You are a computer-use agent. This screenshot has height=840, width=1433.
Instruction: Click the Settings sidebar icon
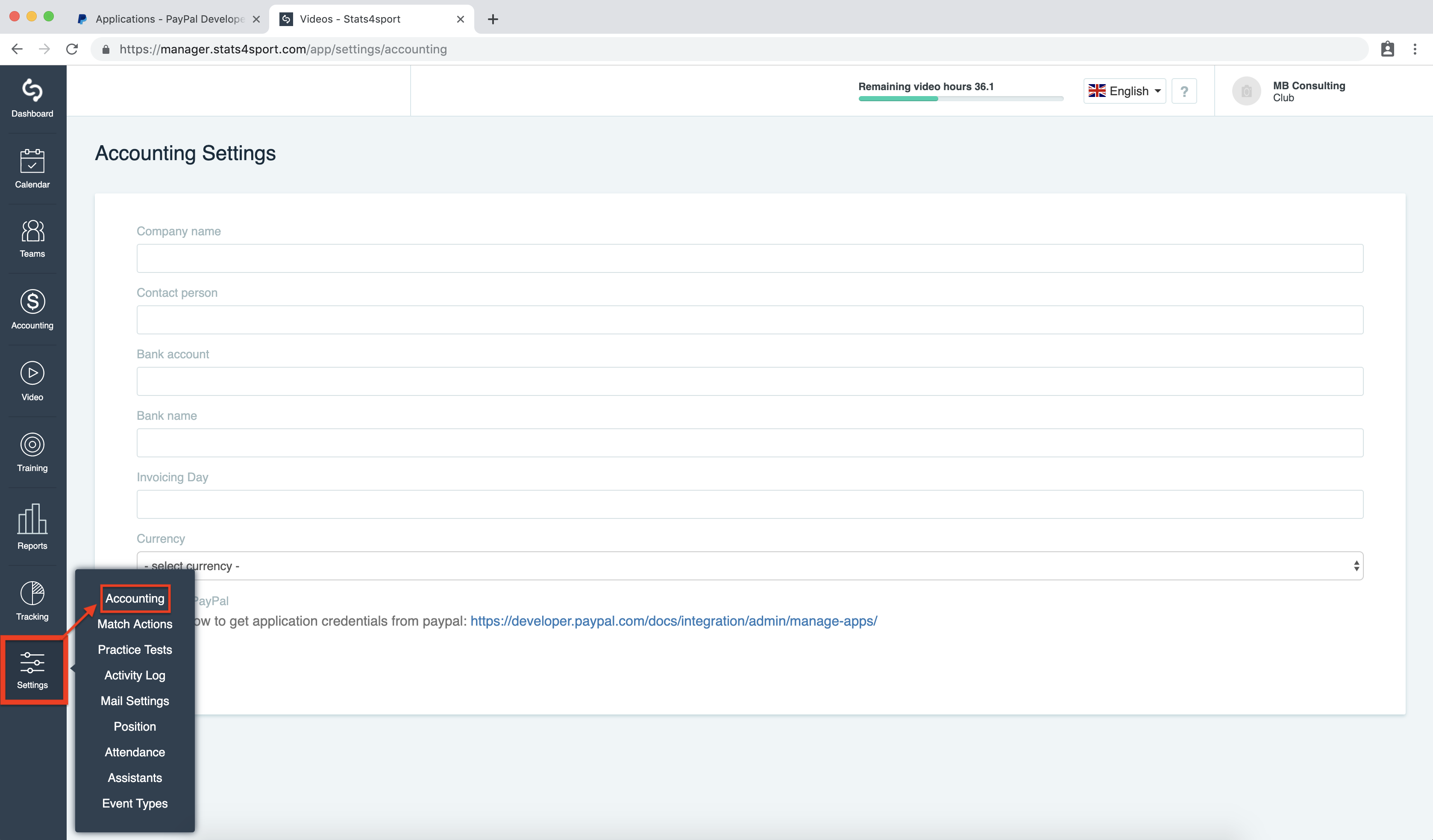[32, 670]
